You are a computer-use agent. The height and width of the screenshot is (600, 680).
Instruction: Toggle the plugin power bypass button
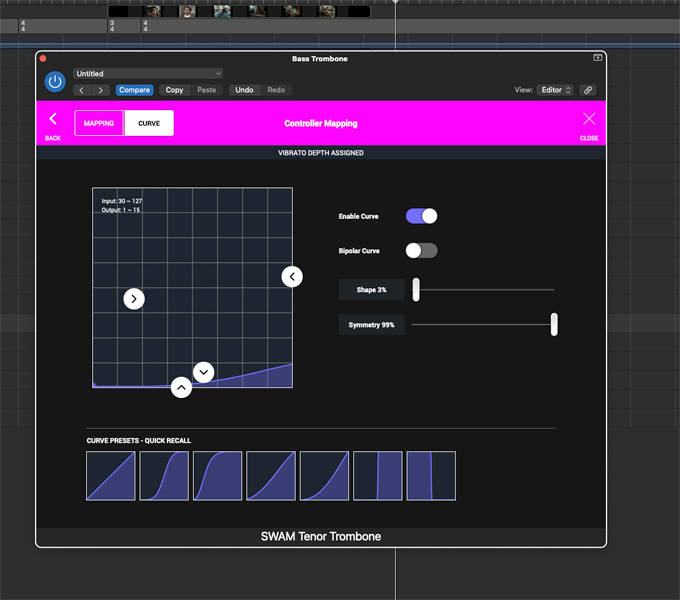click(x=55, y=82)
